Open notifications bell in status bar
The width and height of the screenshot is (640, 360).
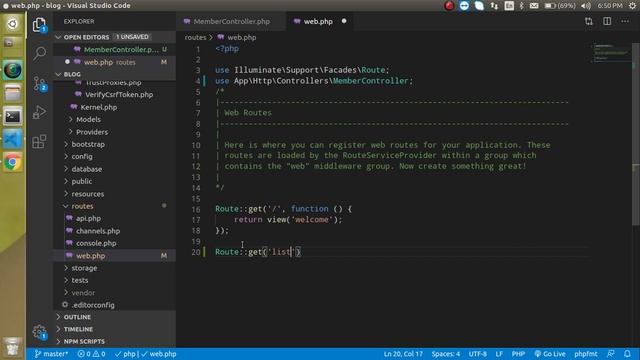pos(627,354)
